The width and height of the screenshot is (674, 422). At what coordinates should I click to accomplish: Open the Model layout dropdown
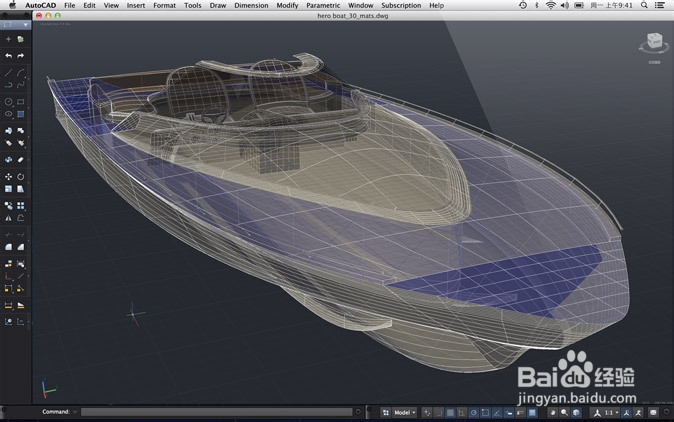404,412
